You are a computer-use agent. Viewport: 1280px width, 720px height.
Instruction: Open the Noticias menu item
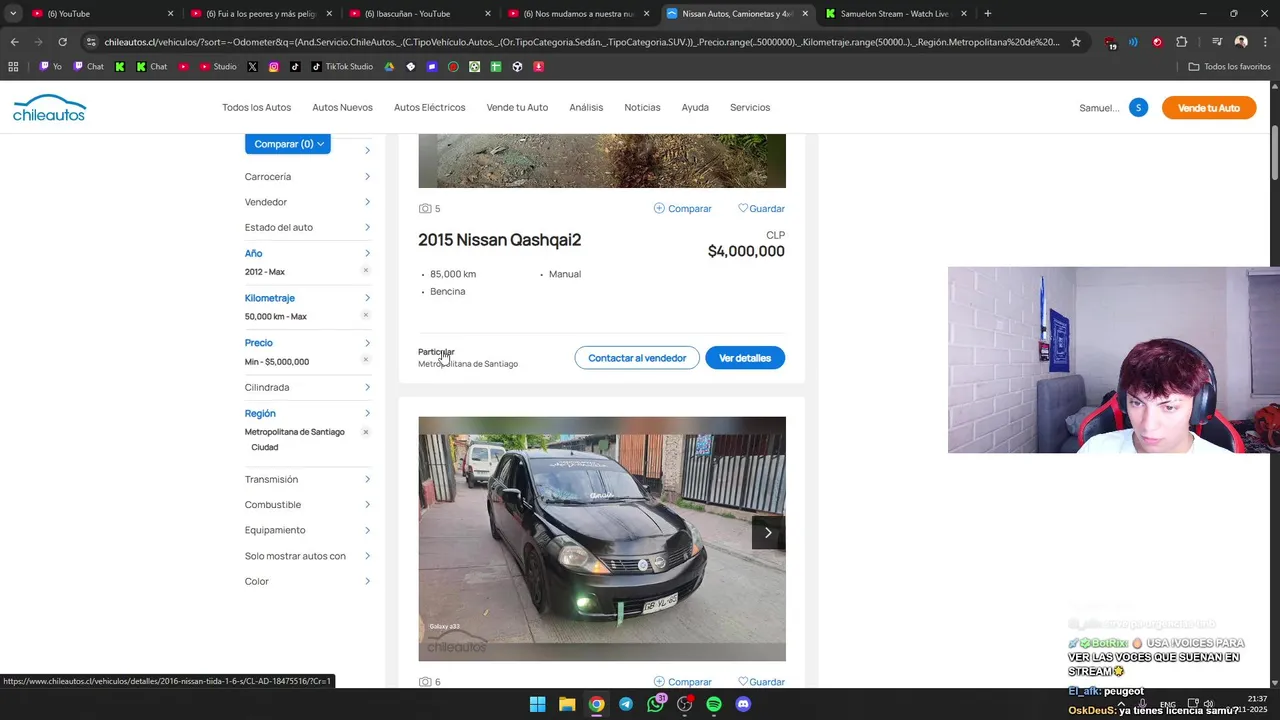[642, 108]
